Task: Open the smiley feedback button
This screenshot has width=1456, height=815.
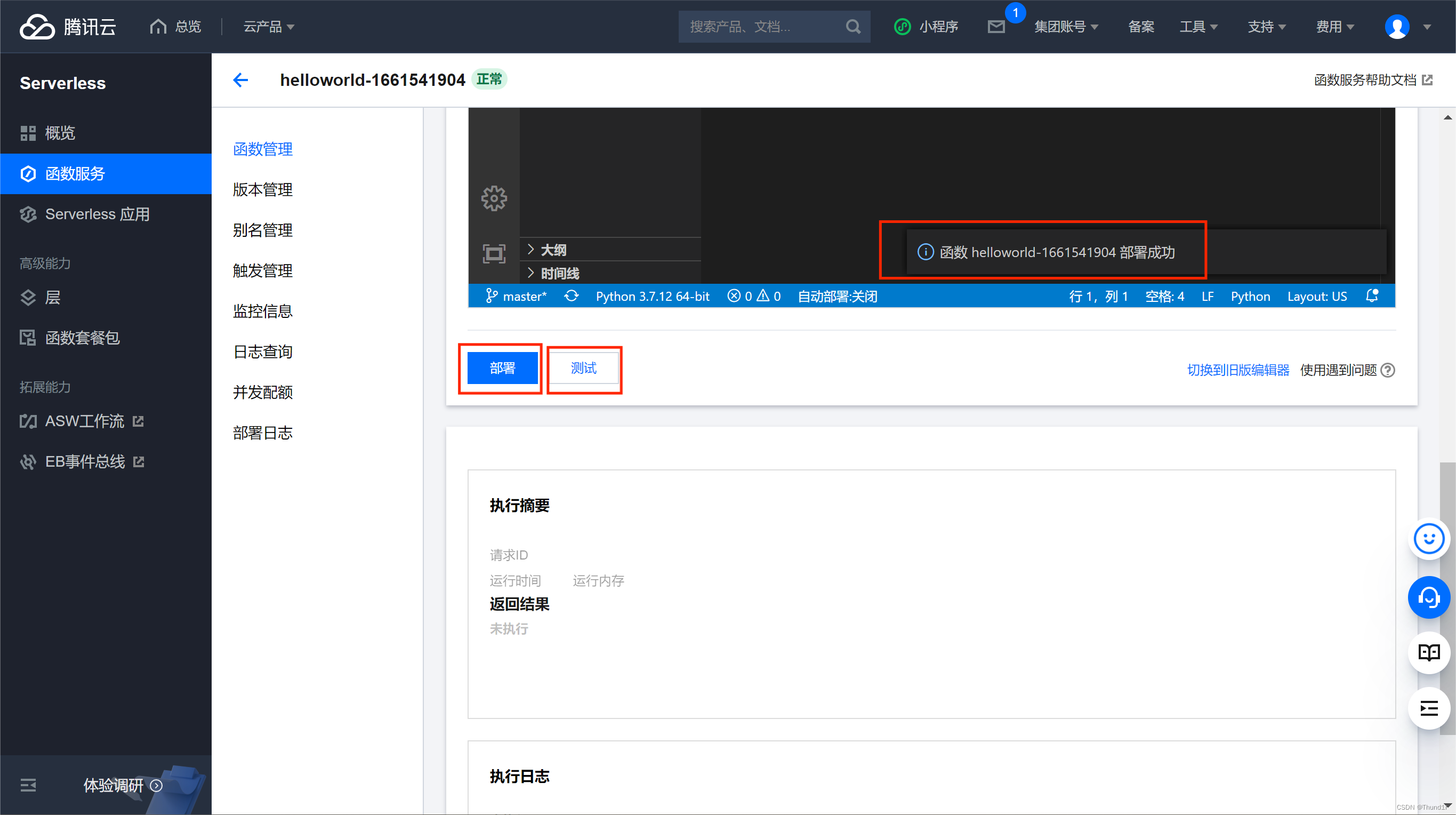Action: tap(1429, 539)
